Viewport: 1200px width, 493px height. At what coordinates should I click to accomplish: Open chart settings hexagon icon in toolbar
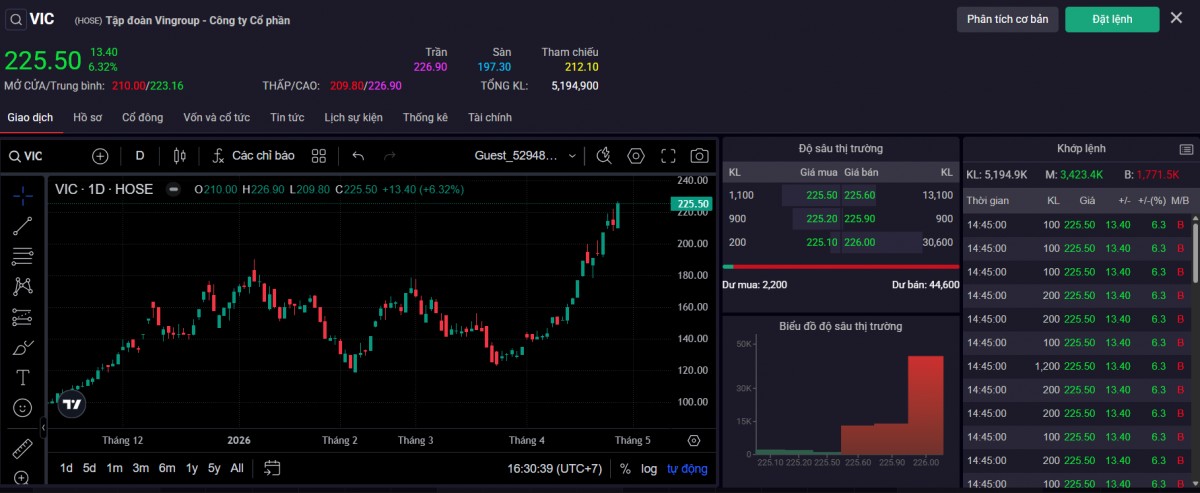pyautogui.click(x=636, y=156)
